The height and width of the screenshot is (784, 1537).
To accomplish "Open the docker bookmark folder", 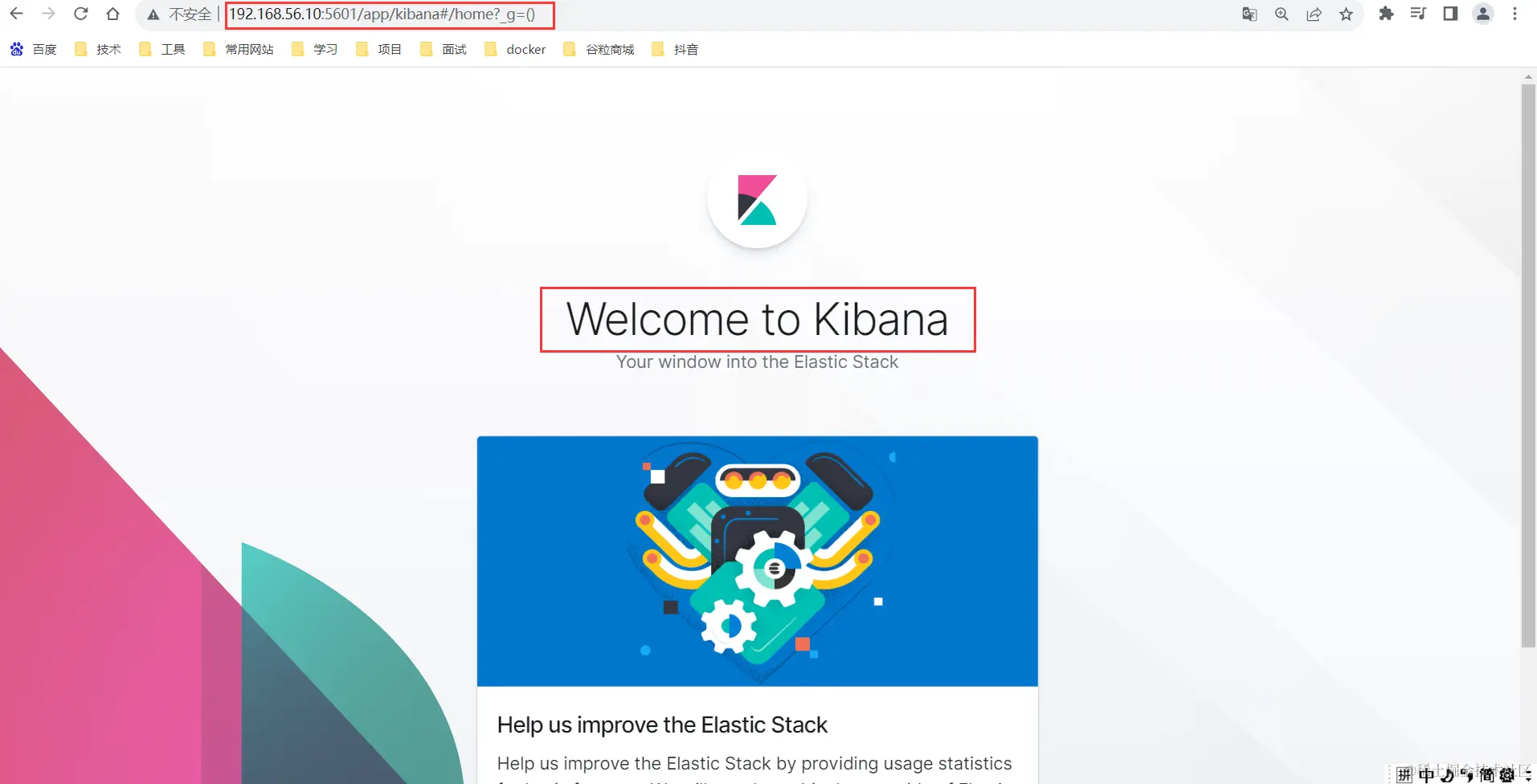I will (x=515, y=50).
